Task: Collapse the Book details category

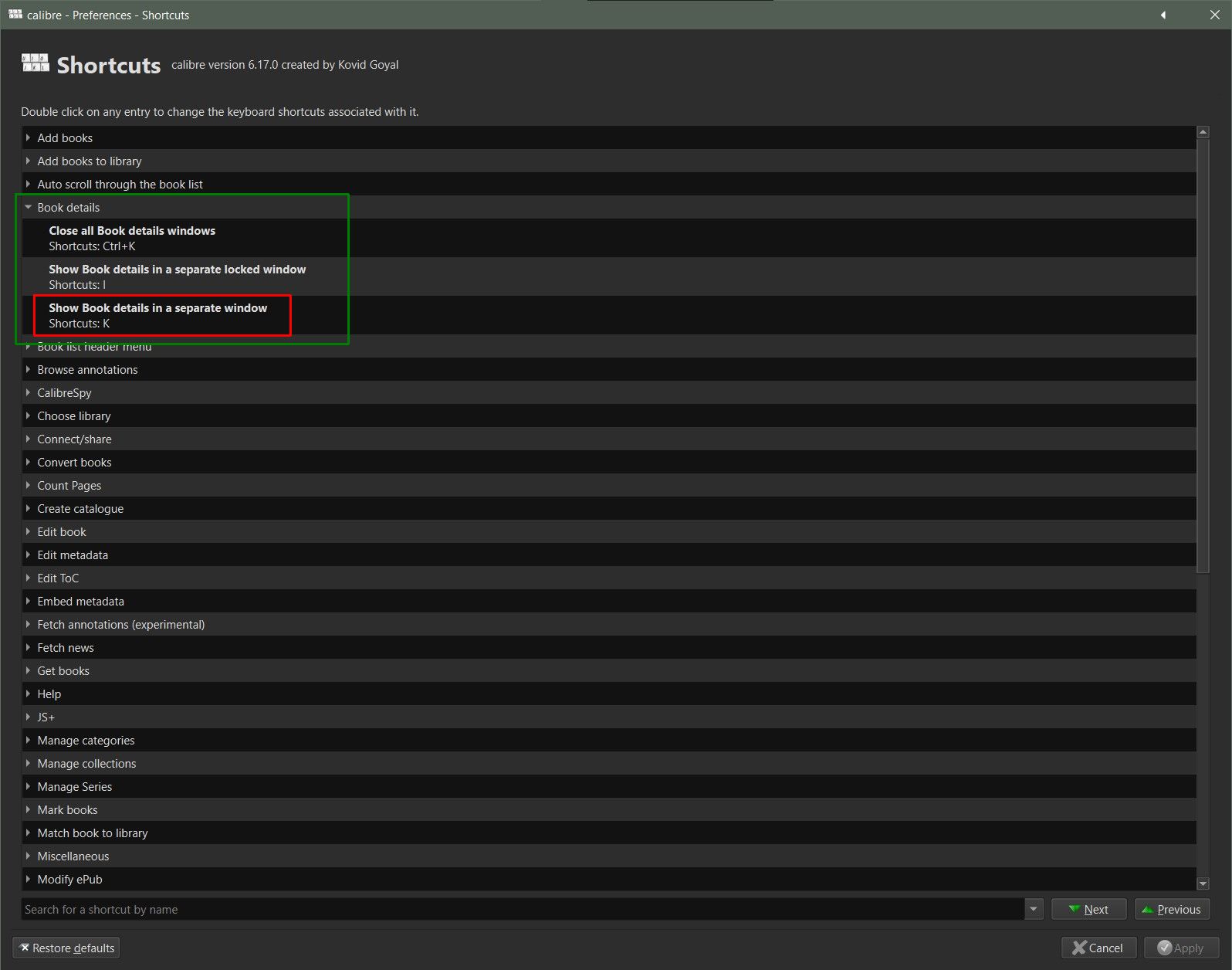Action: pos(28,207)
